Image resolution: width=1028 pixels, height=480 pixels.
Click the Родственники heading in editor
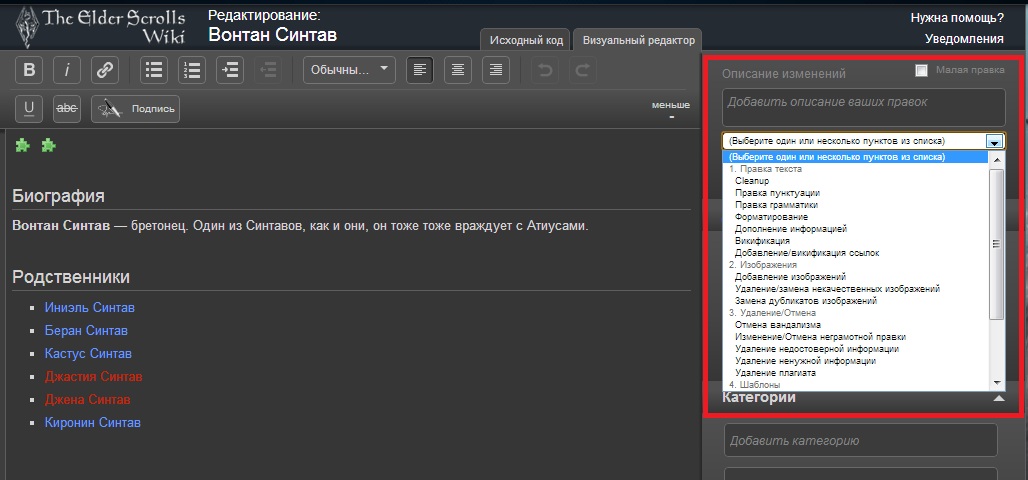71,277
